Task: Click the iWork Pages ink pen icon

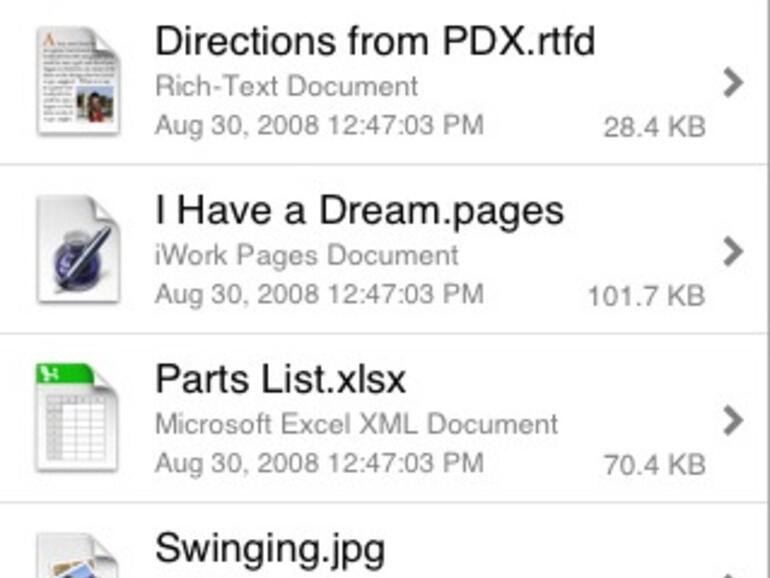Action: (77, 250)
